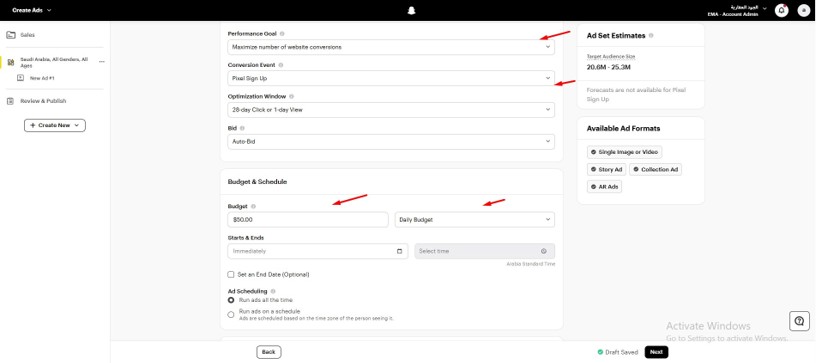Expand the account switcher chevron
816x363 pixels.
coord(764,8)
